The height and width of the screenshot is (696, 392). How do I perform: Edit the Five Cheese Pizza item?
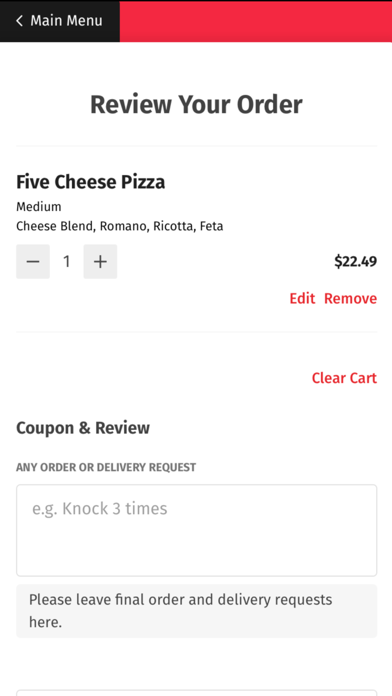point(302,298)
